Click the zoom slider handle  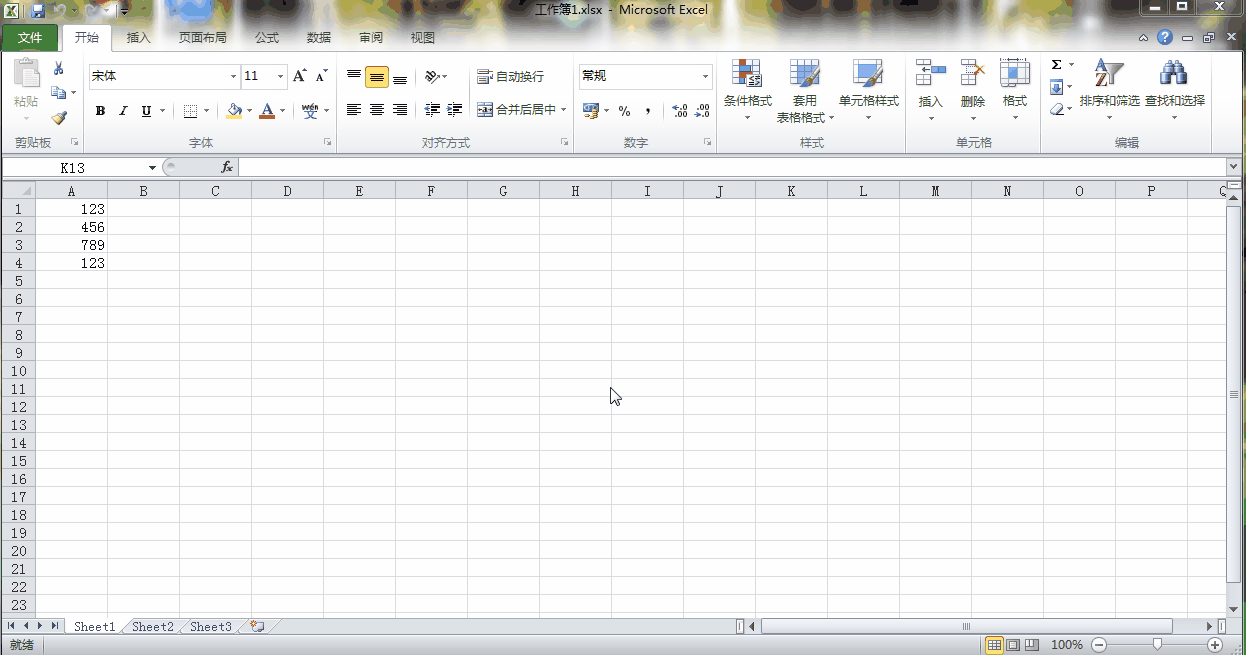point(1157,645)
